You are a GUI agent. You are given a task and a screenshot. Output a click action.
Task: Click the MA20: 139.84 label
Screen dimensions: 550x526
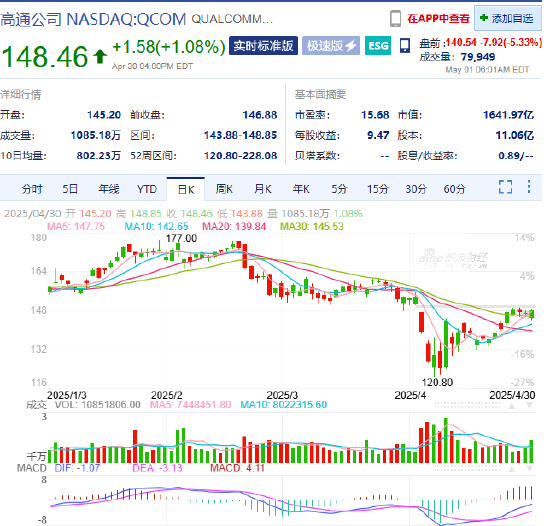234,227
